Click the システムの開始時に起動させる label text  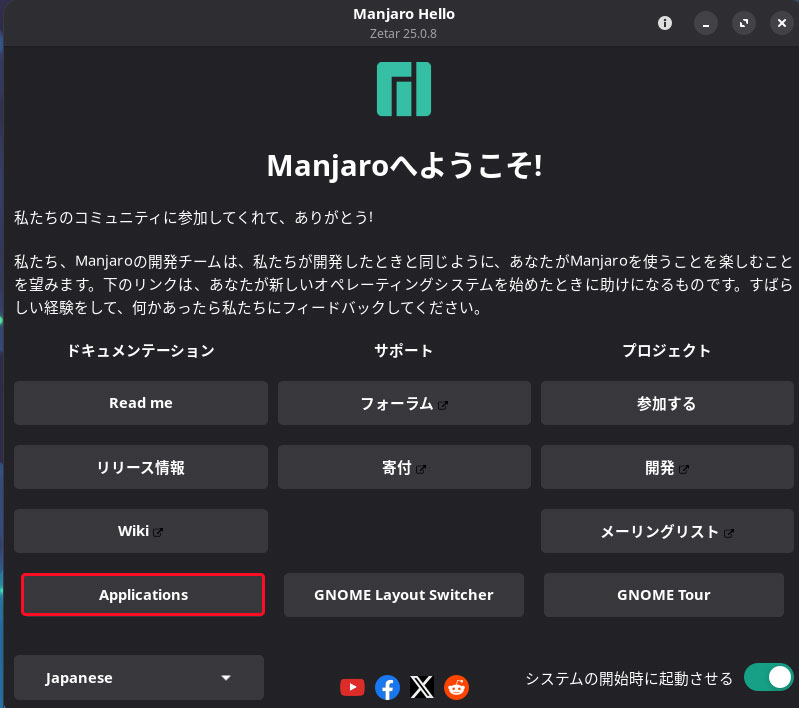coord(629,678)
